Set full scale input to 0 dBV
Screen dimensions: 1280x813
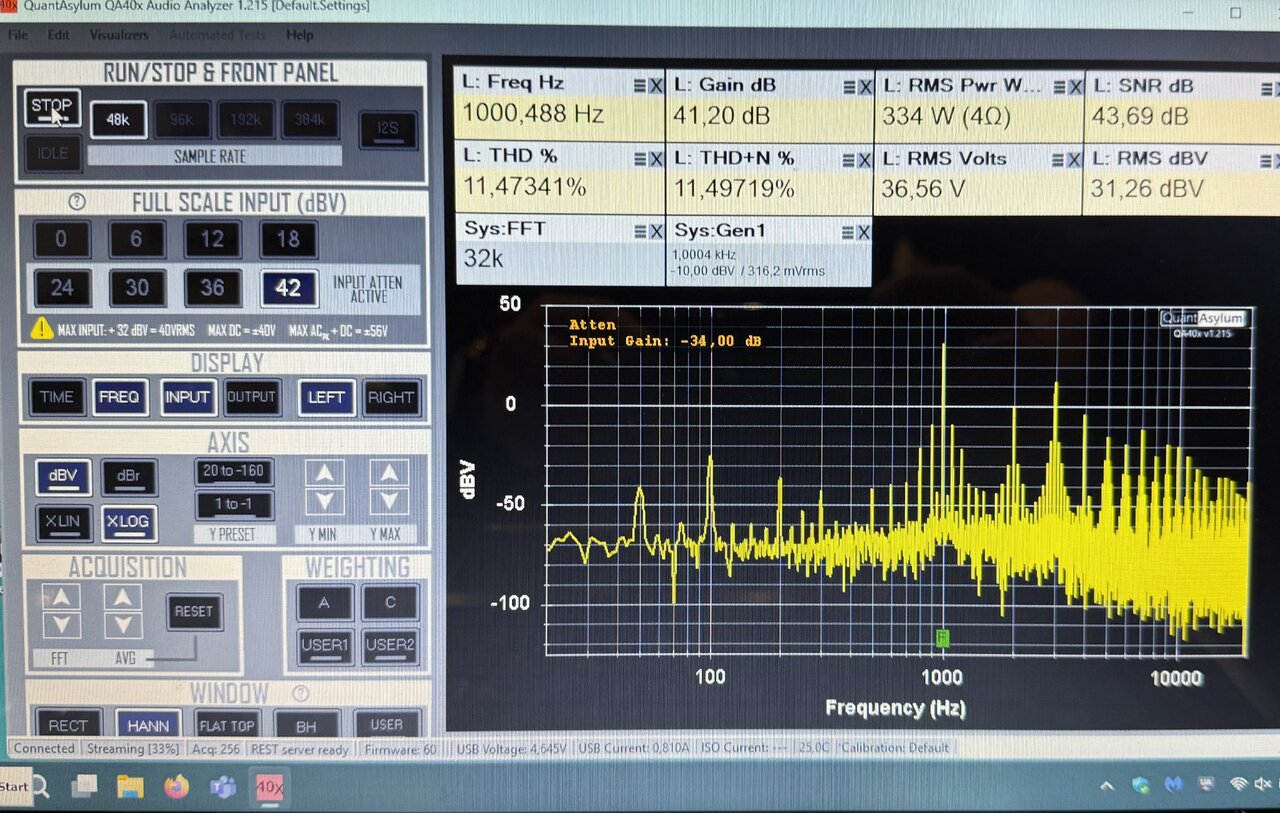pos(61,240)
